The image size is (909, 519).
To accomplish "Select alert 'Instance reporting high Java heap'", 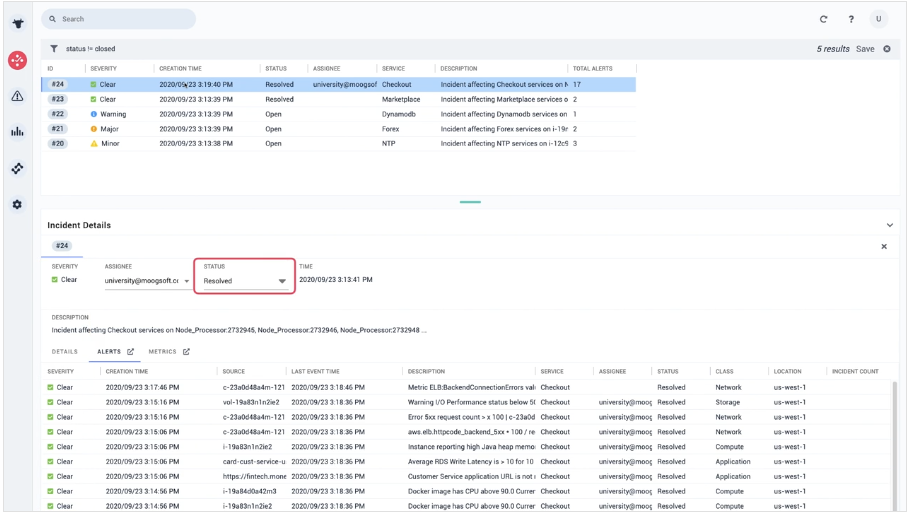I will point(467,447).
